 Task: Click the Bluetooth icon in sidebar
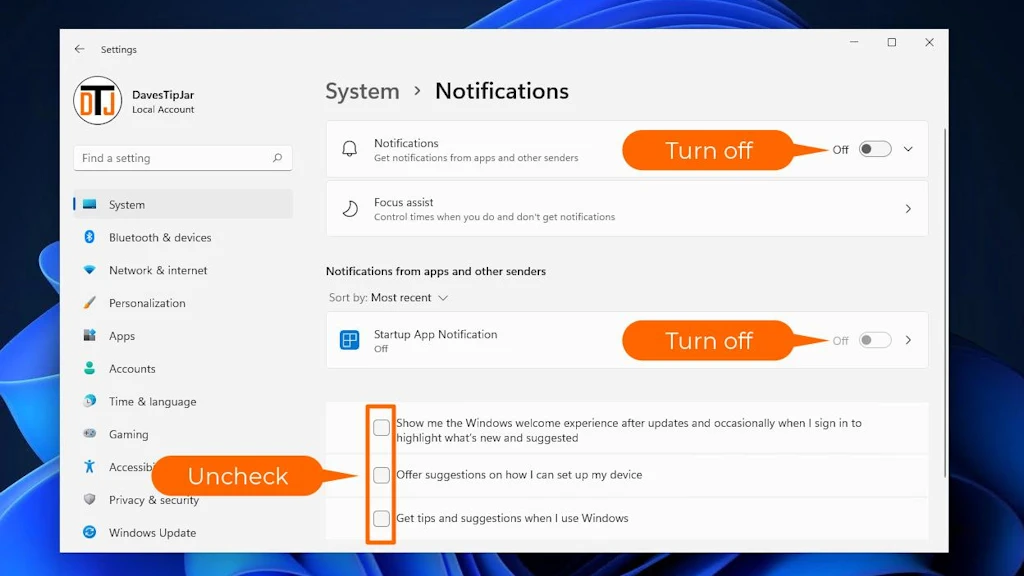[89, 237]
